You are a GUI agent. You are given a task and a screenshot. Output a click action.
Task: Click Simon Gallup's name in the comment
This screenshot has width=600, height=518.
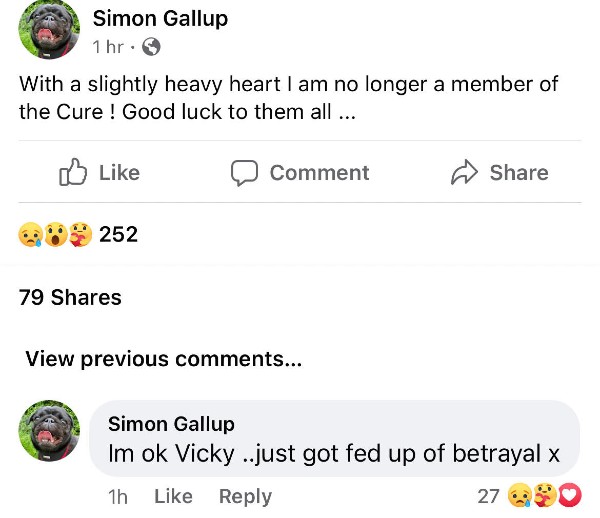tap(171, 424)
